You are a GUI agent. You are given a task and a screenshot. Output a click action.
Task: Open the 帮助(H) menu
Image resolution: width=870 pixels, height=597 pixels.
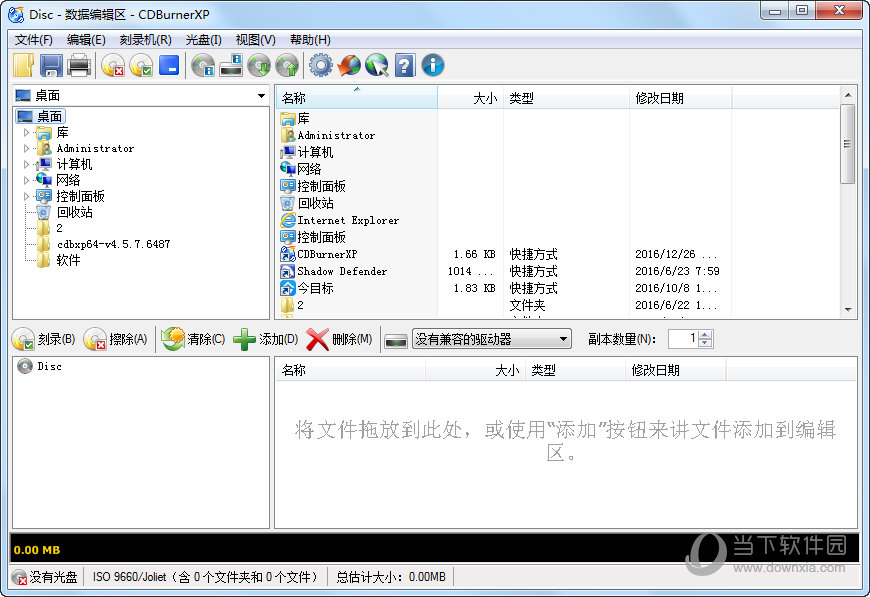310,40
